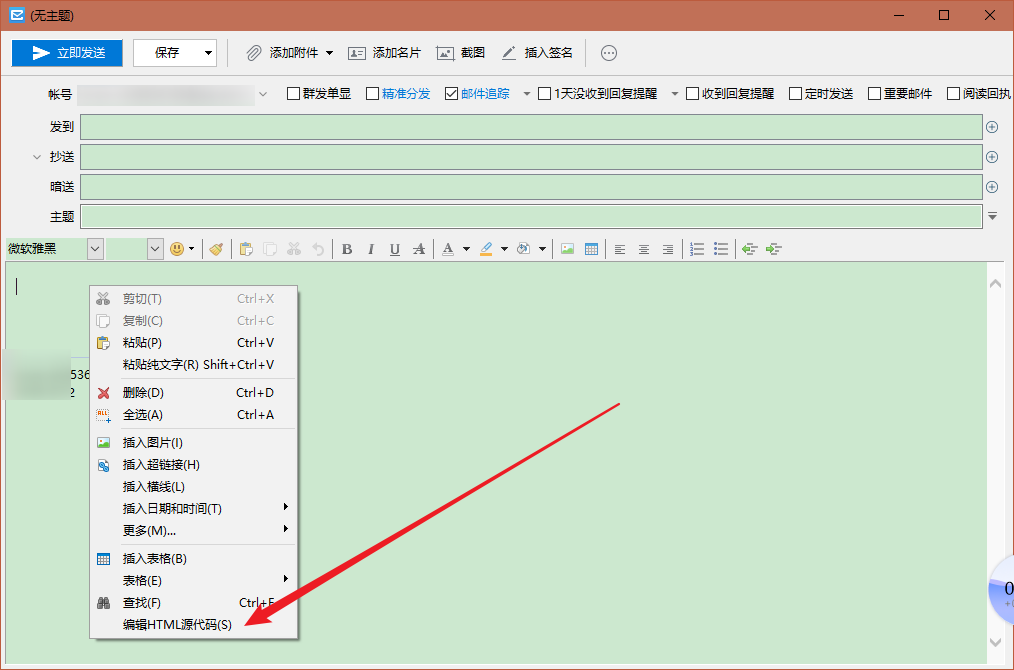Mark as 重要邮件 with the checkbox
Screen dimensions: 1014x670
[x=874, y=94]
